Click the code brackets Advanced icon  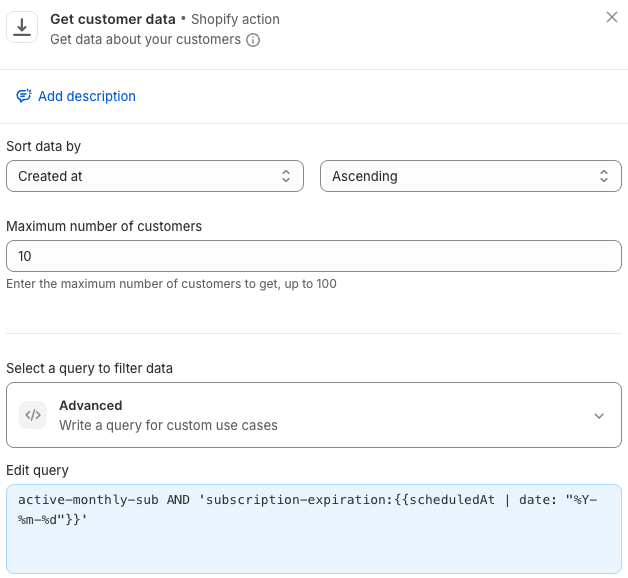33,415
